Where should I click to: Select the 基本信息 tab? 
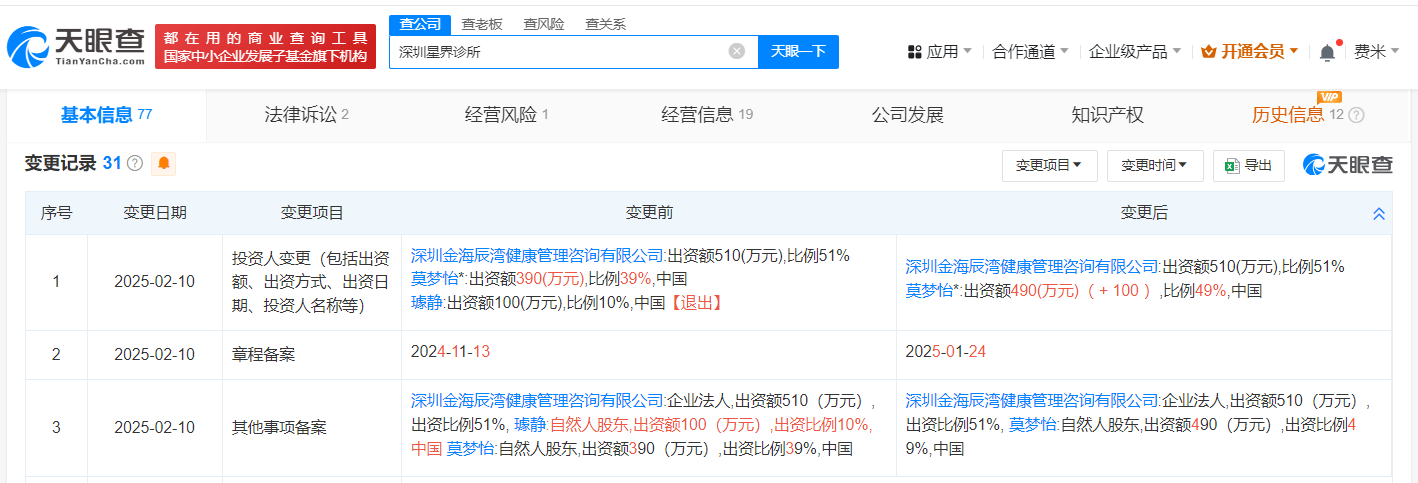tap(106, 115)
